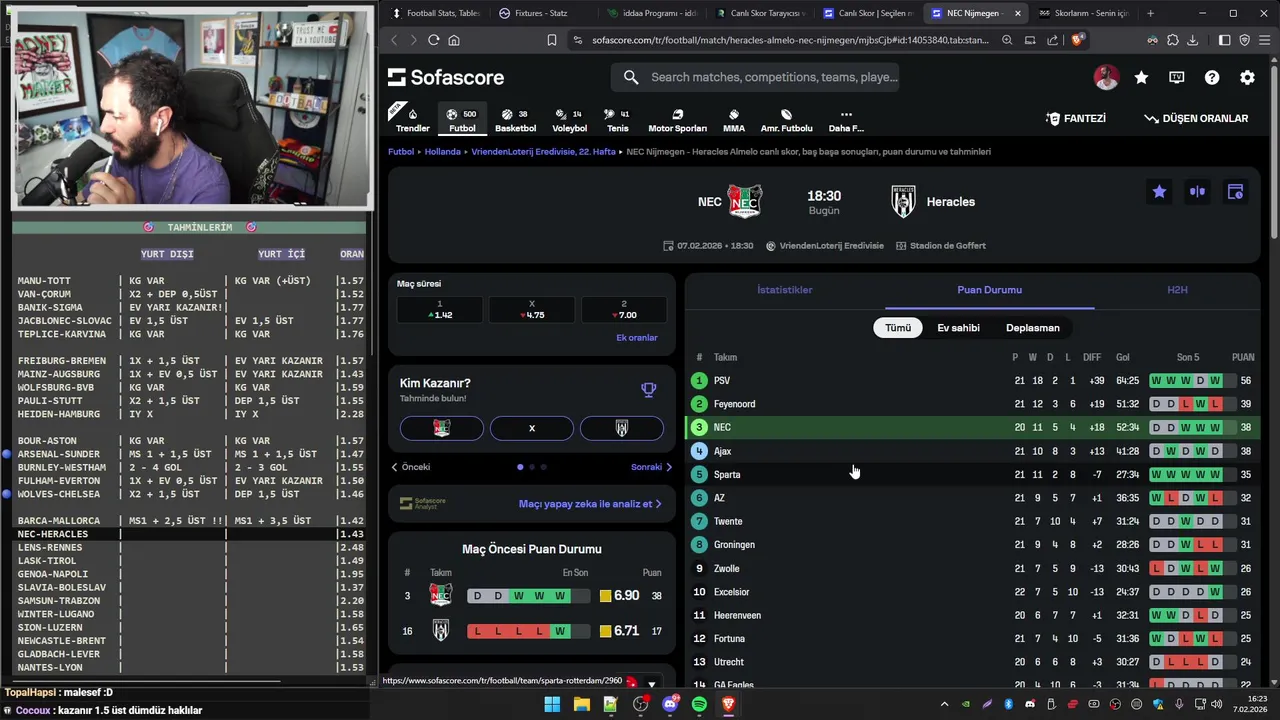Open Canlı Skor Tarayıcısı browser tab
Viewport: 1280px width, 720px height.
click(x=758, y=13)
